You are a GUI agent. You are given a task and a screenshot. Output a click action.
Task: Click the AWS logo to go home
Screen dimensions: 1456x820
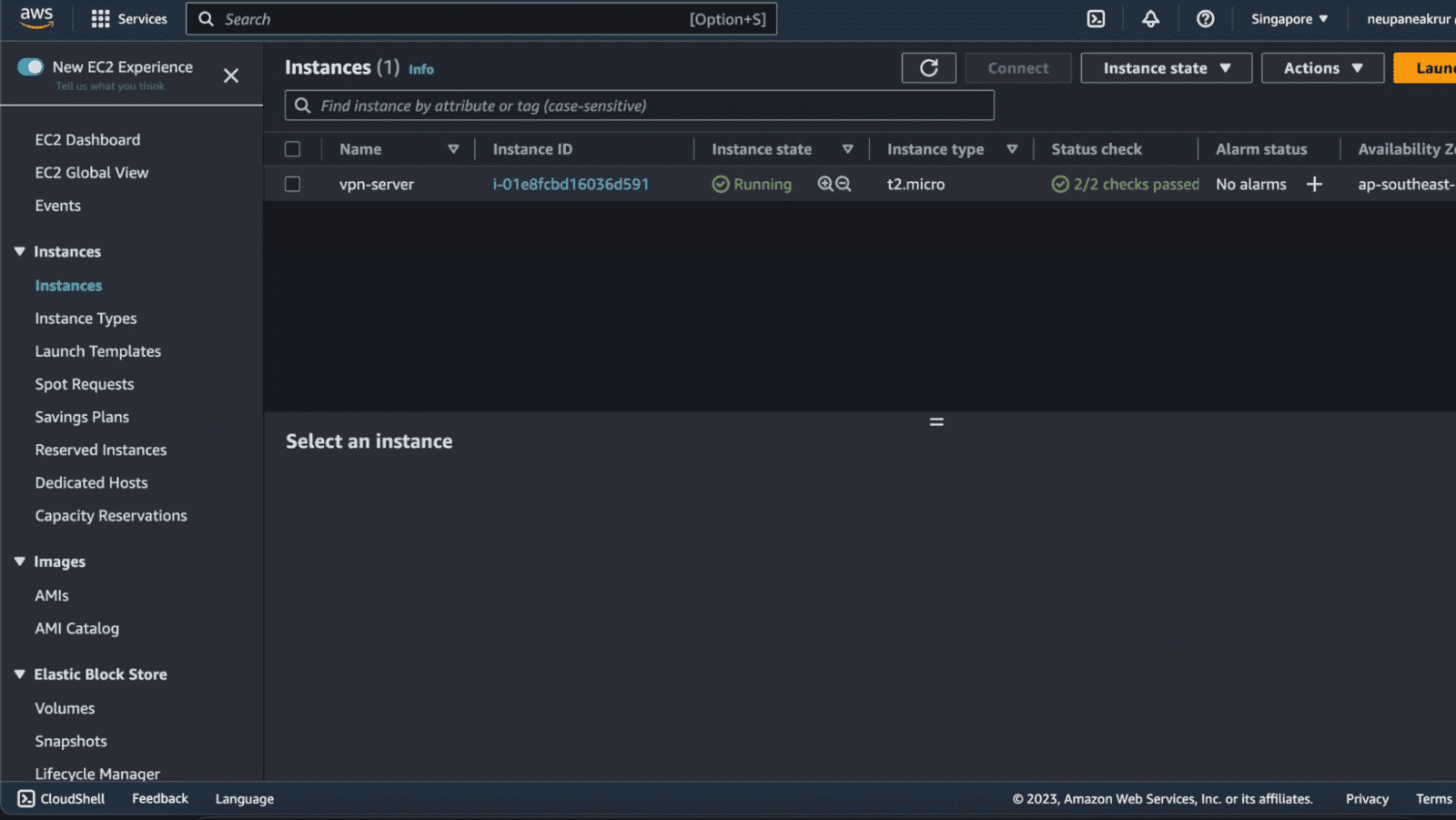click(36, 18)
